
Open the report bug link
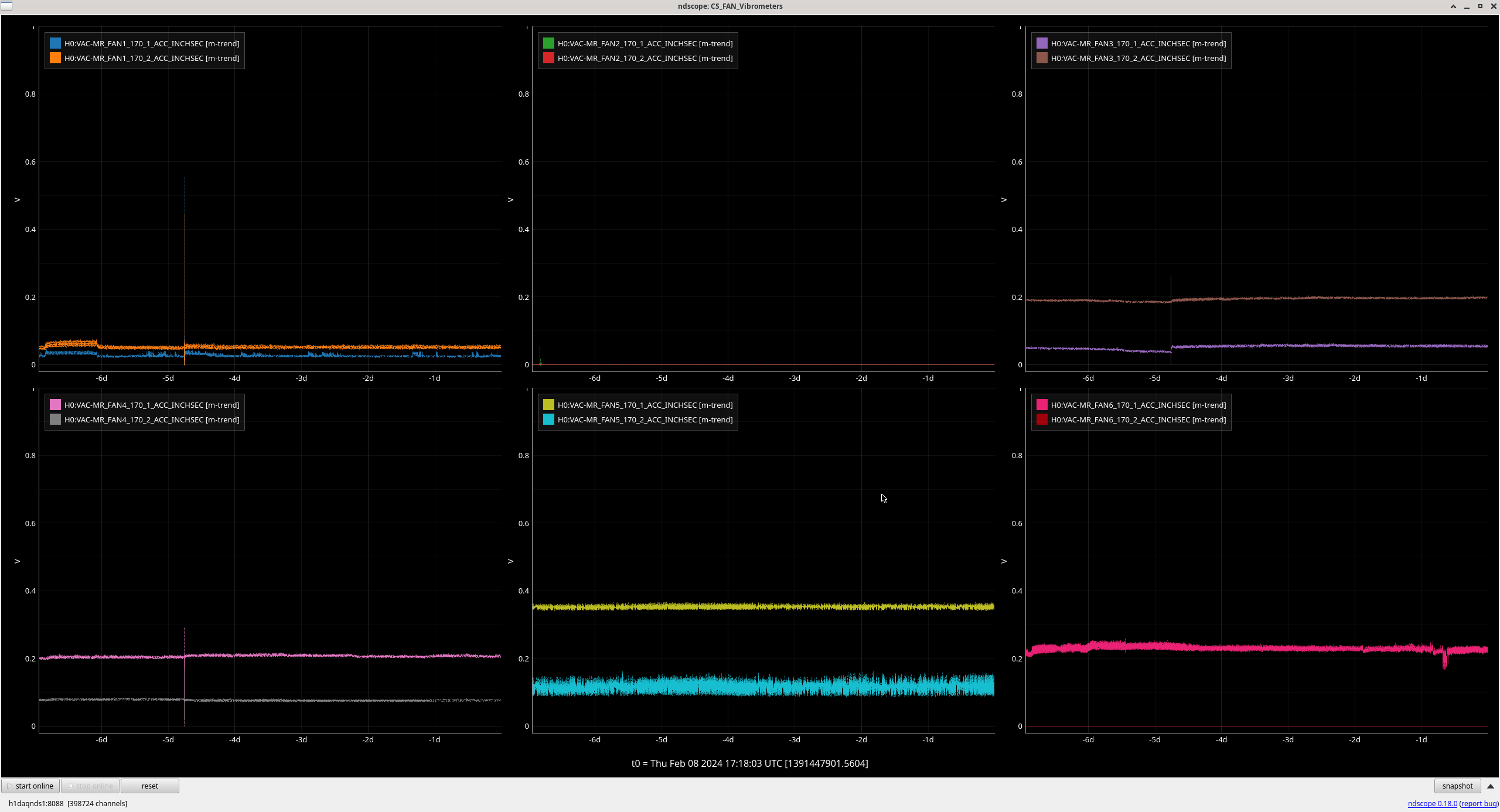click(1479, 803)
